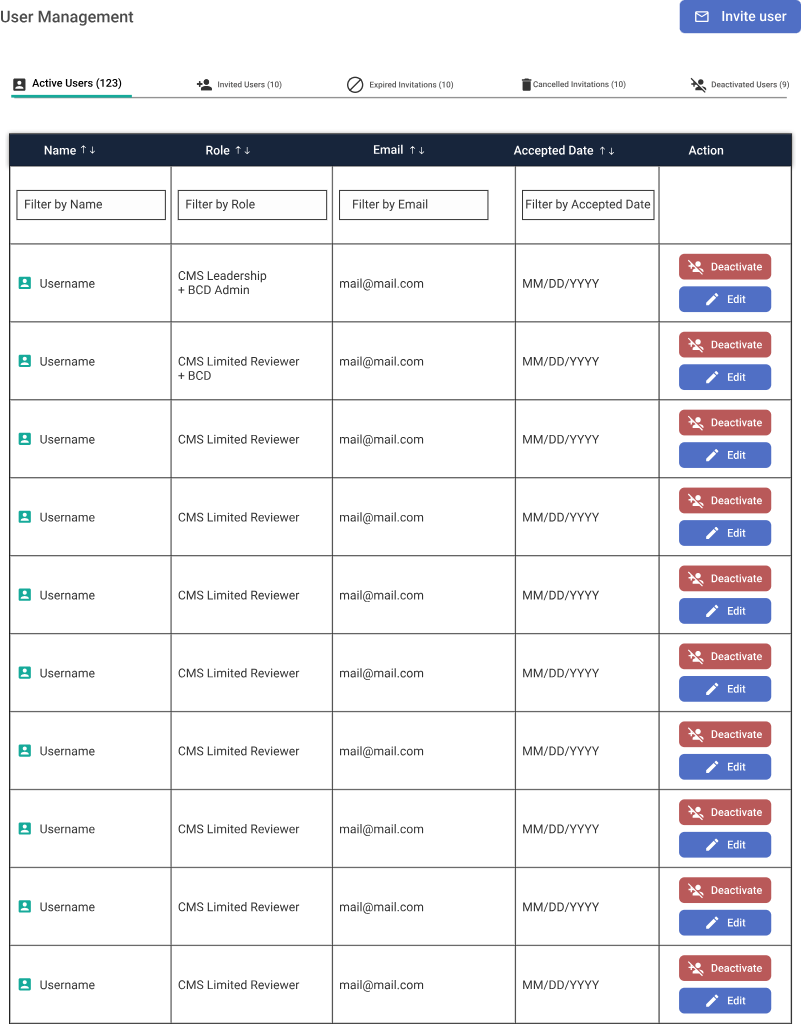The height and width of the screenshot is (1024, 801).
Task: Click the person-add icon on Invited Users tab
Action: click(x=204, y=85)
